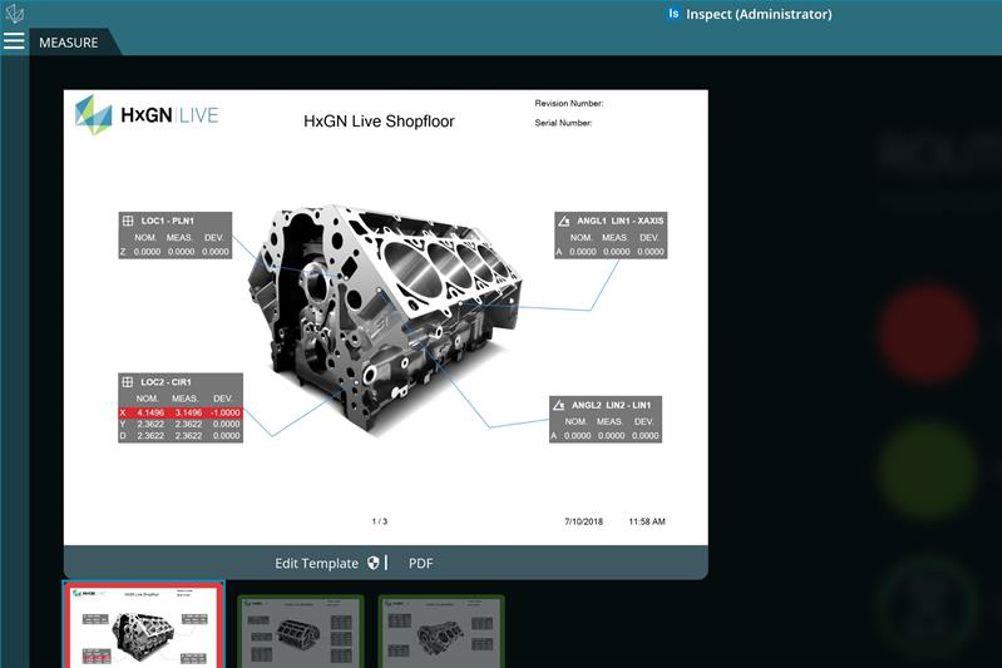Click the Y 2.3622 row in LOC2

[180, 424]
